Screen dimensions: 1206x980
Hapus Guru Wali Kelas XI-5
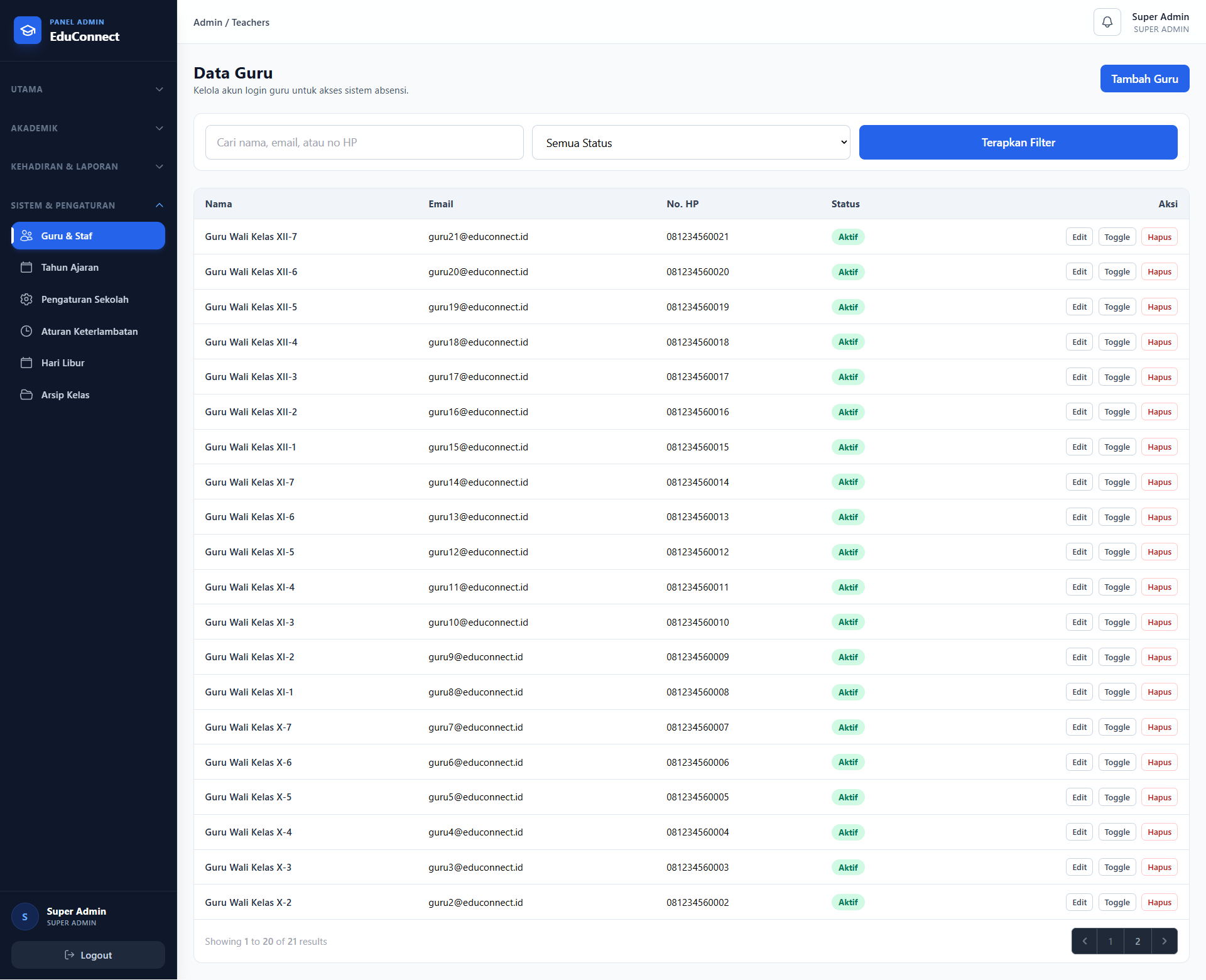click(x=1159, y=552)
